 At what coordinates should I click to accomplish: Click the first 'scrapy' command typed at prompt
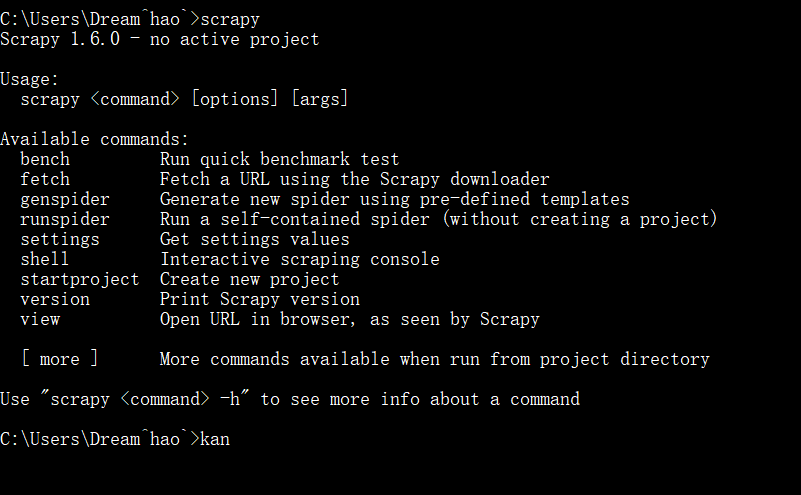[x=230, y=19]
